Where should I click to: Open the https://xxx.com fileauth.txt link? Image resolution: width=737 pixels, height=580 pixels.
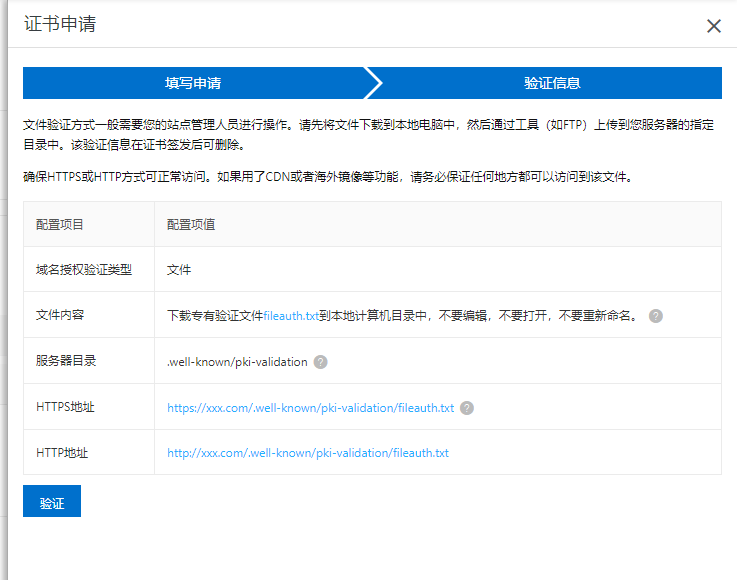(311, 408)
